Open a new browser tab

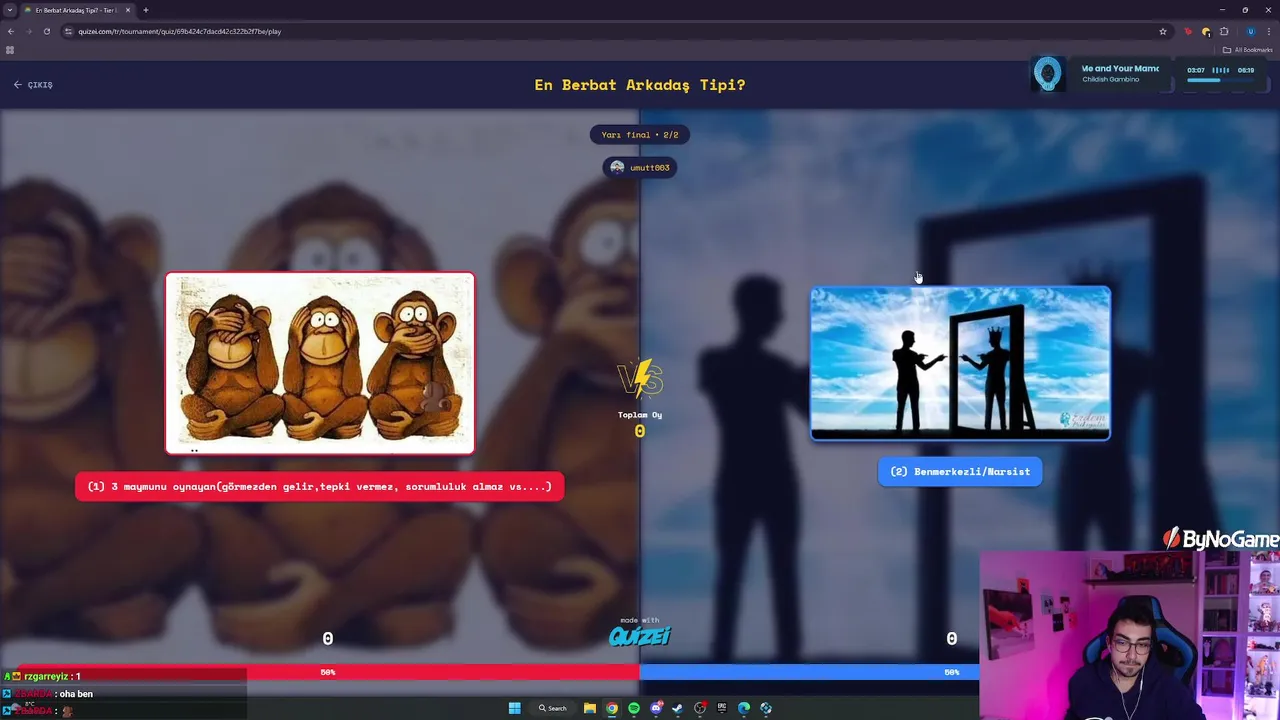[146, 10]
